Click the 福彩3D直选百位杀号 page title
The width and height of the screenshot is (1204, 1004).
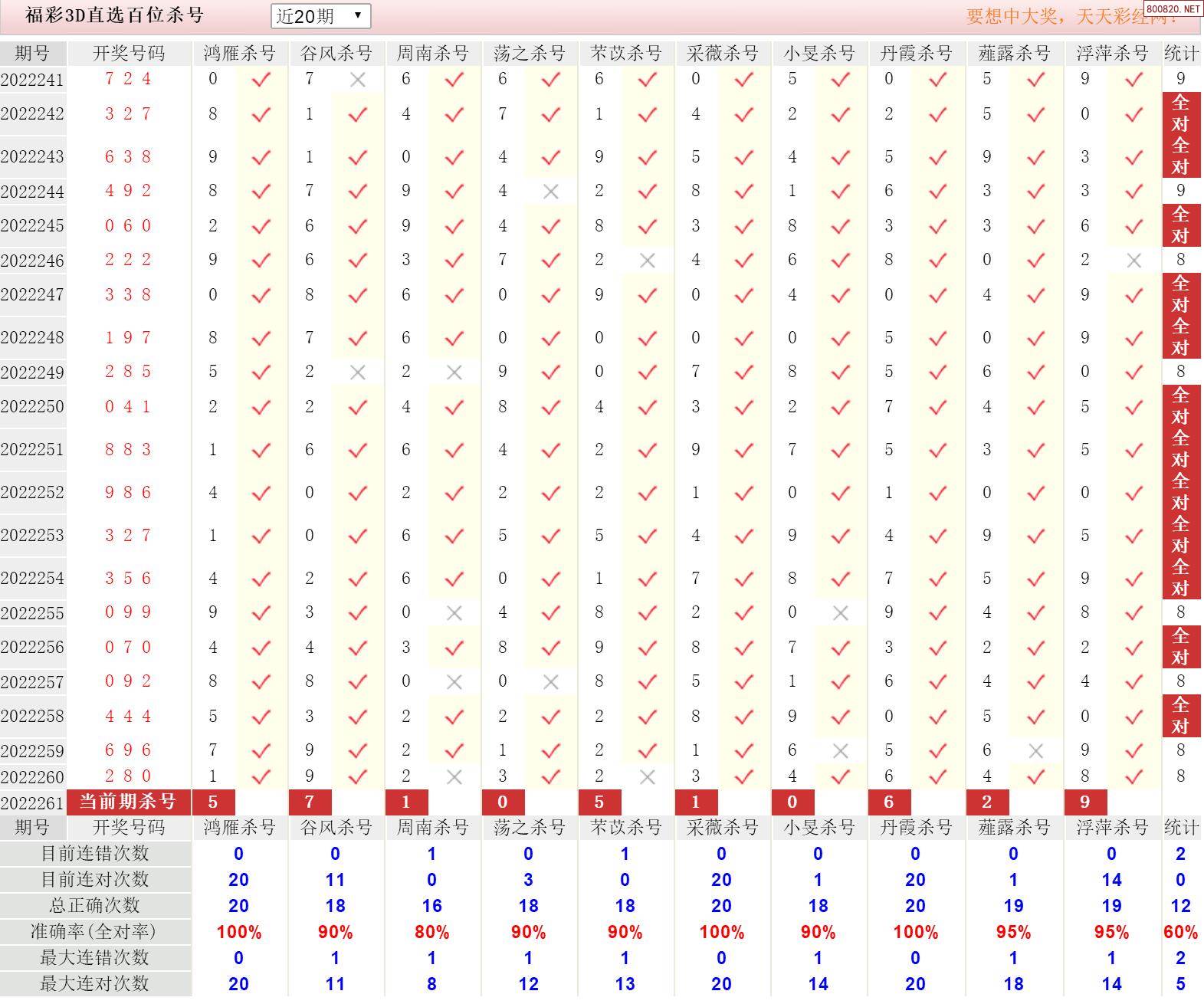[115, 15]
